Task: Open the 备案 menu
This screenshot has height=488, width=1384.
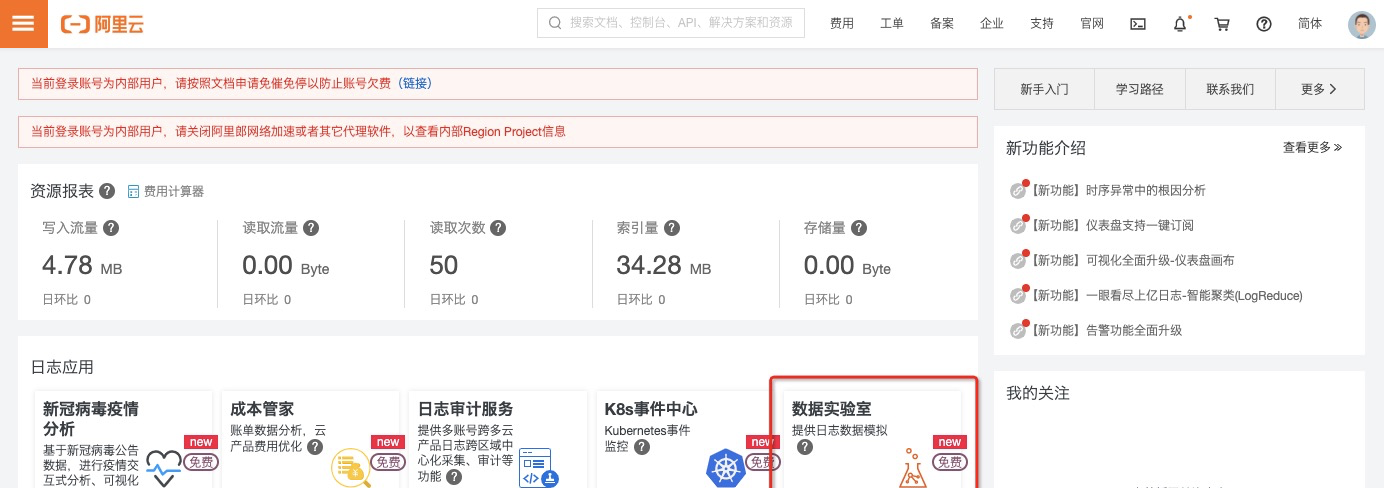Action: (x=942, y=24)
